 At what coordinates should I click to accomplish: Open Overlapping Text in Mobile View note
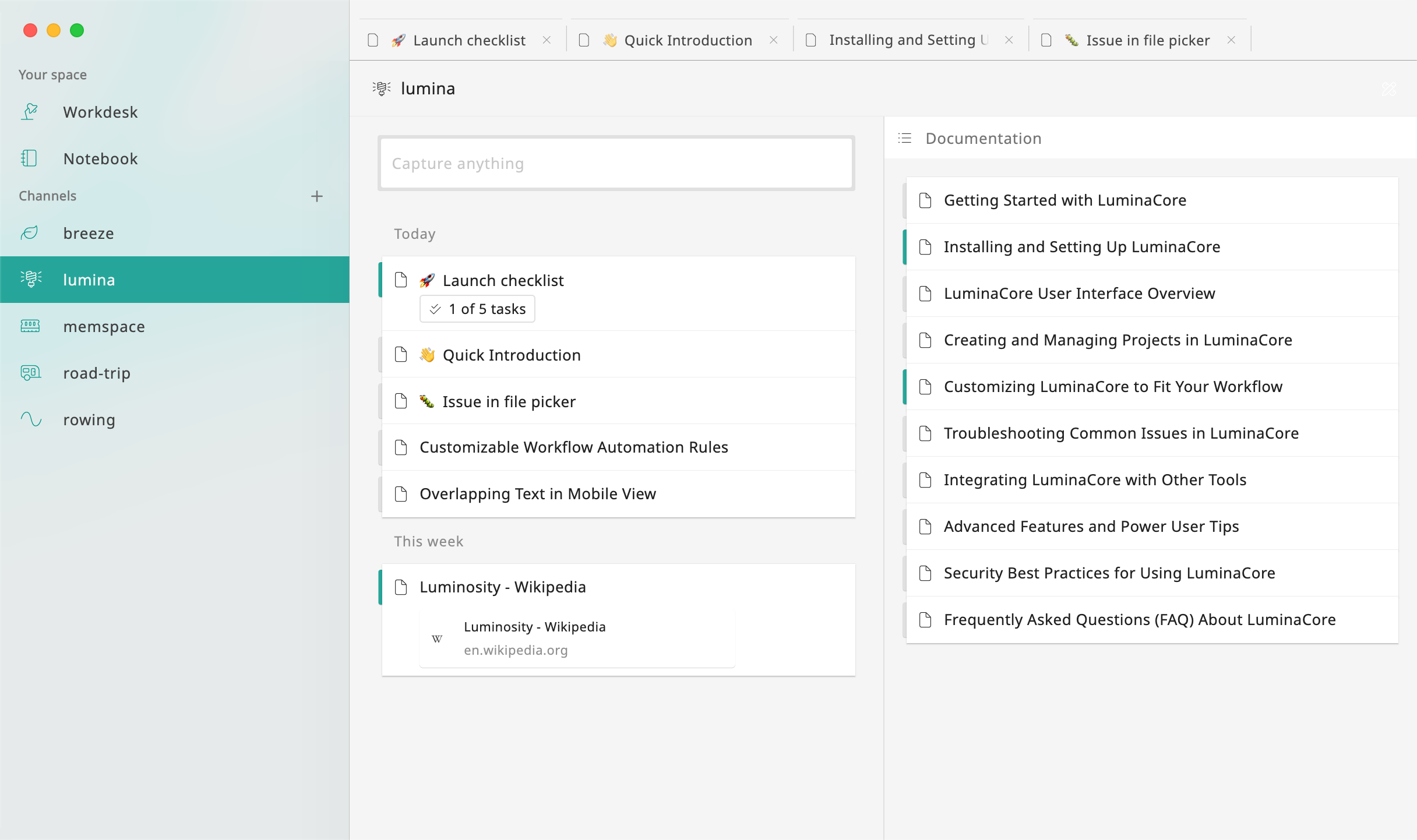click(537, 494)
